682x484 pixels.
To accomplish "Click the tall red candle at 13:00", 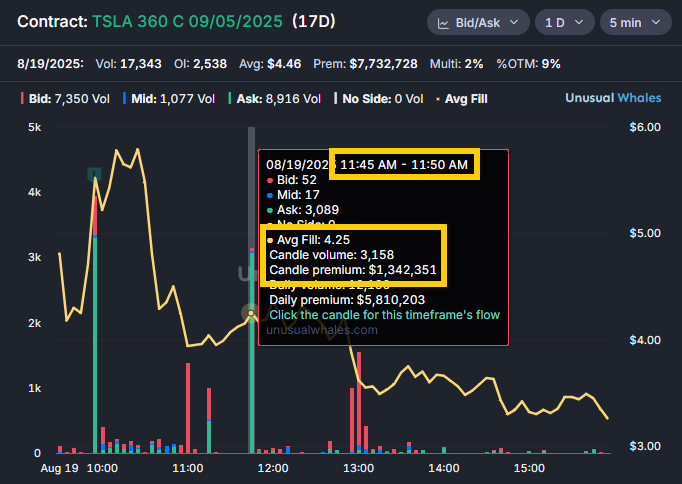I will (359, 402).
